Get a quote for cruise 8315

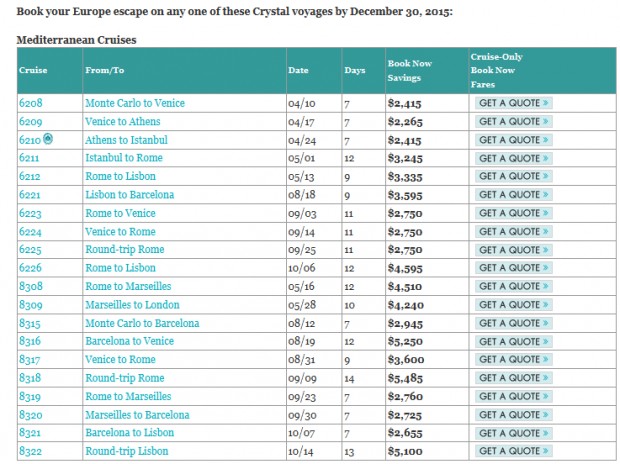tap(513, 324)
